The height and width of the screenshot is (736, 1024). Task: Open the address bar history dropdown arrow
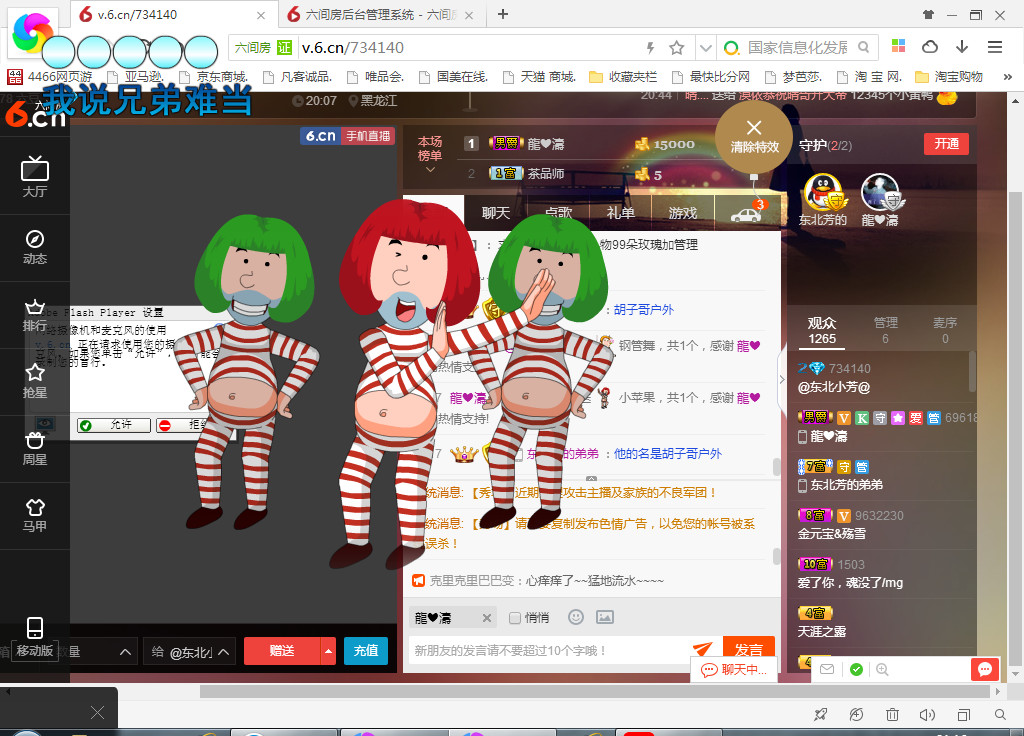(x=705, y=48)
